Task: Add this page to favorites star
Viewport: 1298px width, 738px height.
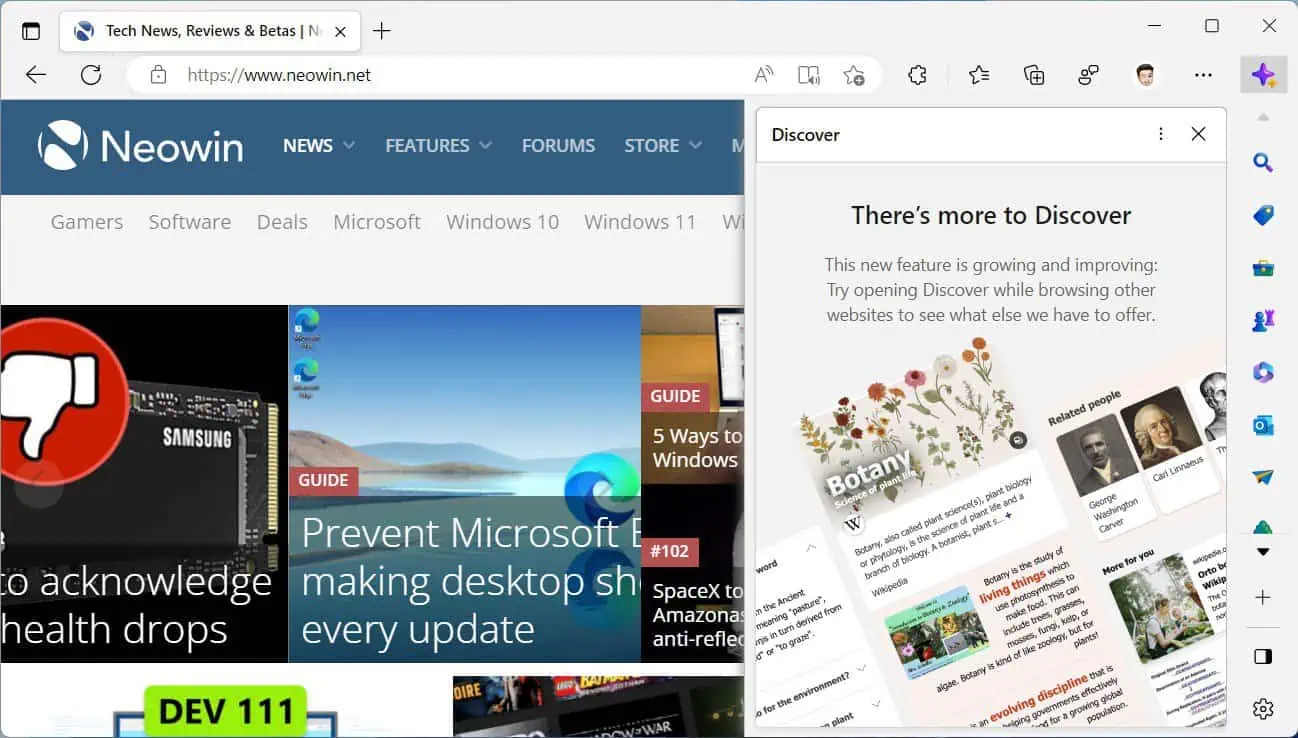Action: click(853, 75)
